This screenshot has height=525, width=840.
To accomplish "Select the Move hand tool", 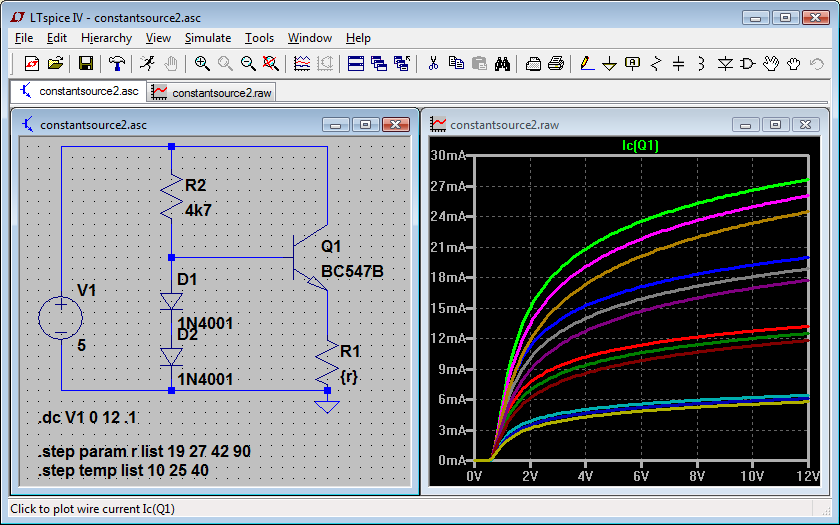I will 771,64.
